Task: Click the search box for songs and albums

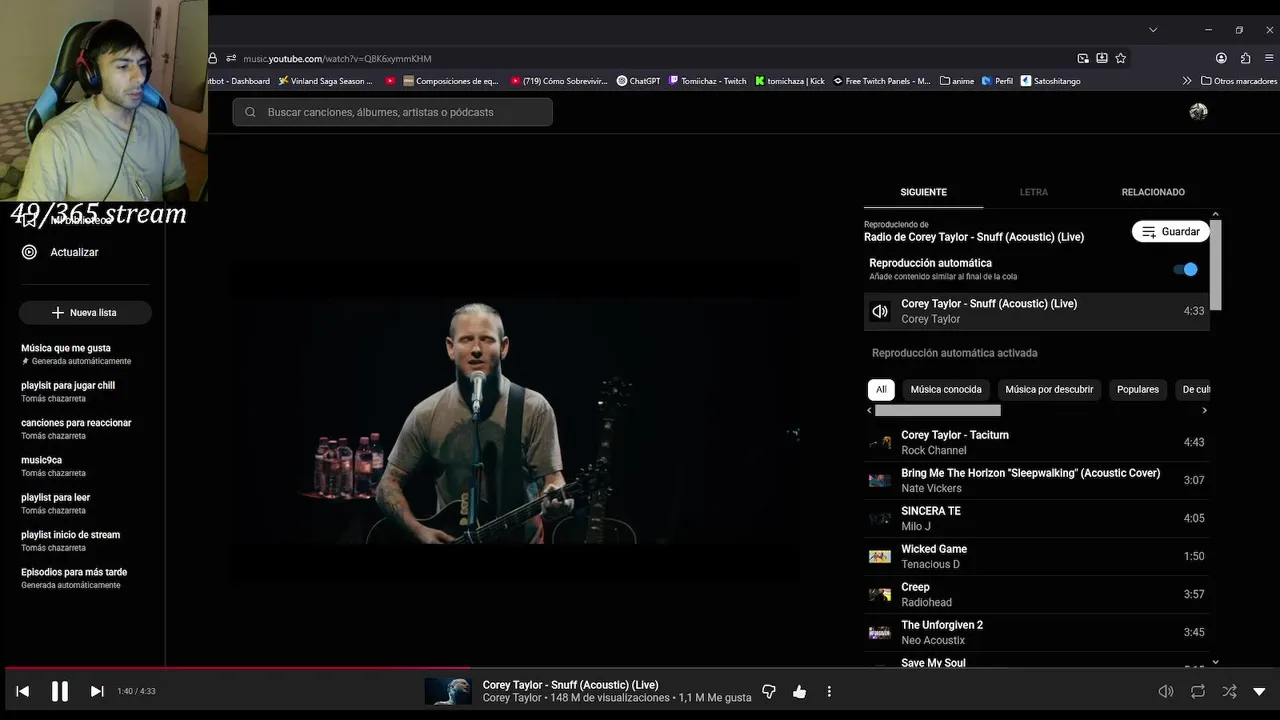Action: click(x=392, y=112)
